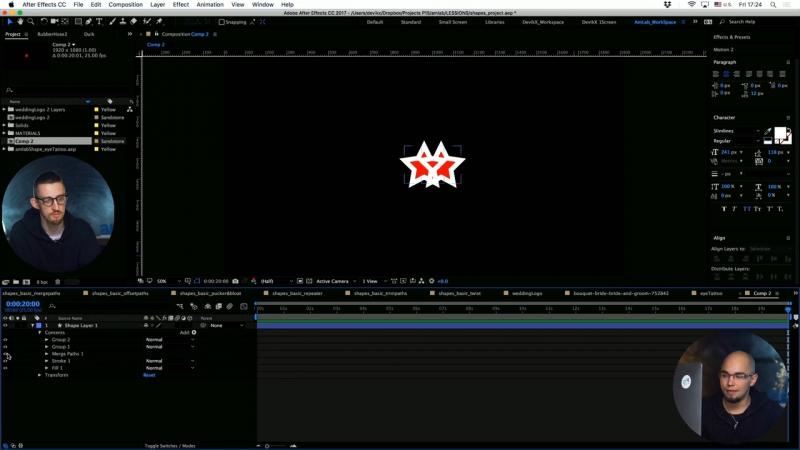Click the Selection arrow tool
The width and height of the screenshot is (800, 450).
[9, 21]
